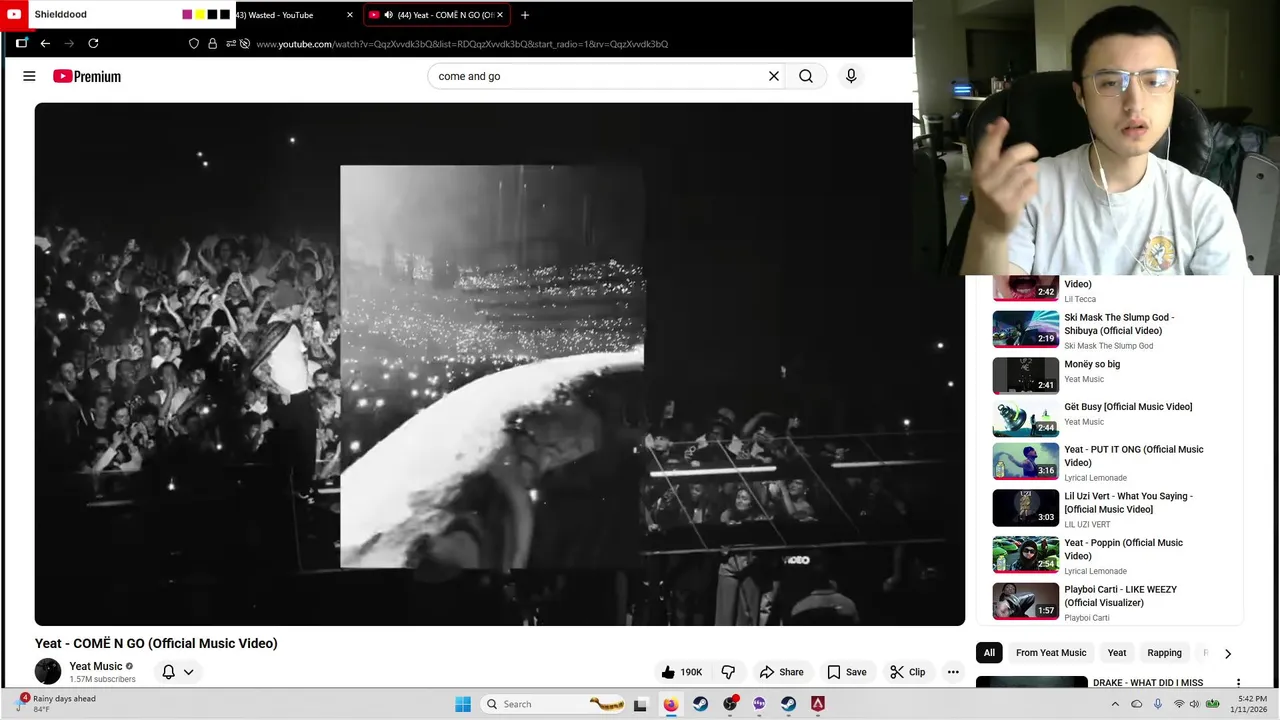1280x720 pixels.
Task: Open 'Yeat - PUT IT ONG' thumbnail
Action: (x=1025, y=461)
